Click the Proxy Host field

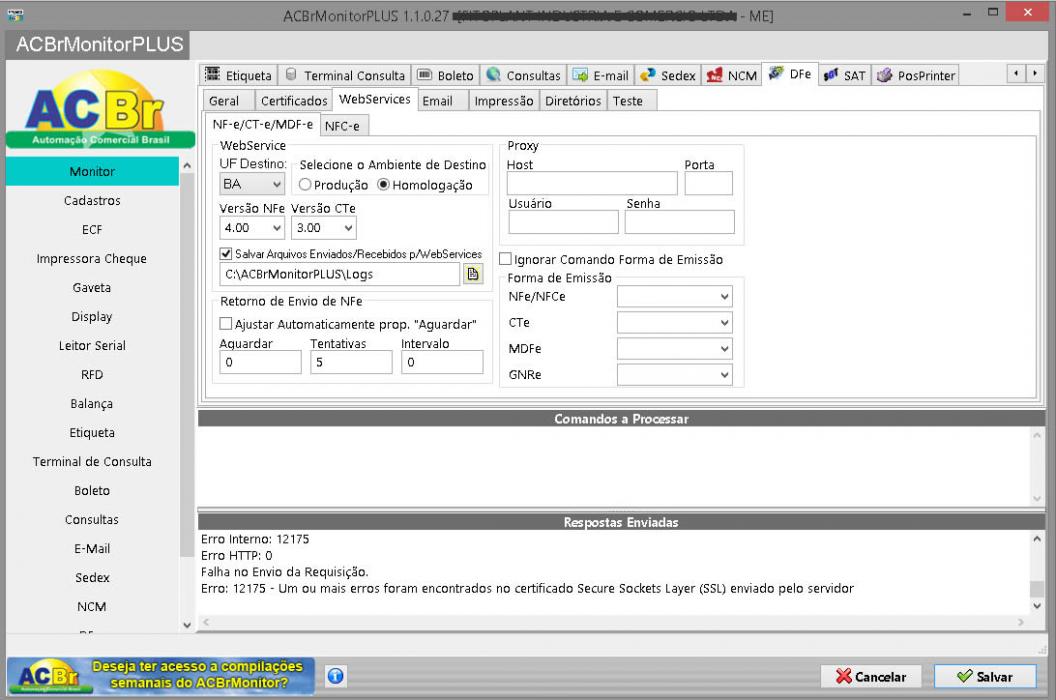[592, 183]
